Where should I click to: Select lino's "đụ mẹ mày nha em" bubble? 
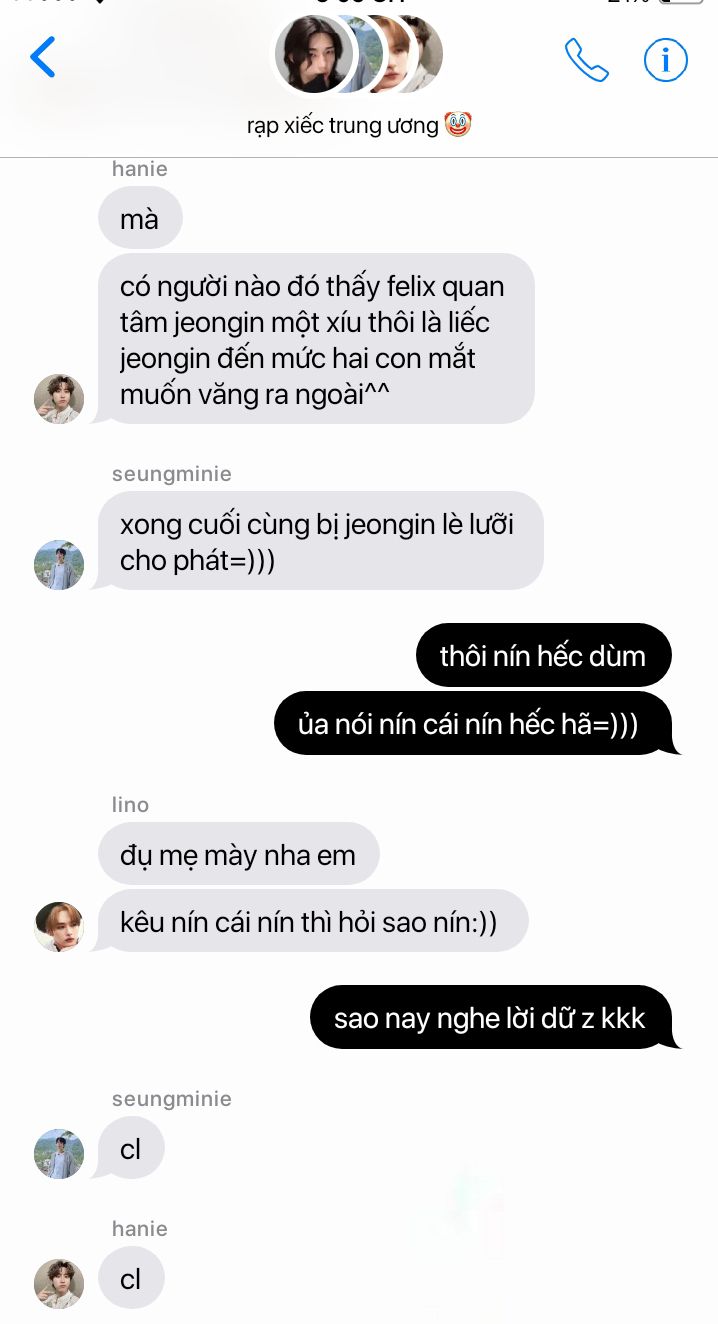pyautogui.click(x=238, y=855)
